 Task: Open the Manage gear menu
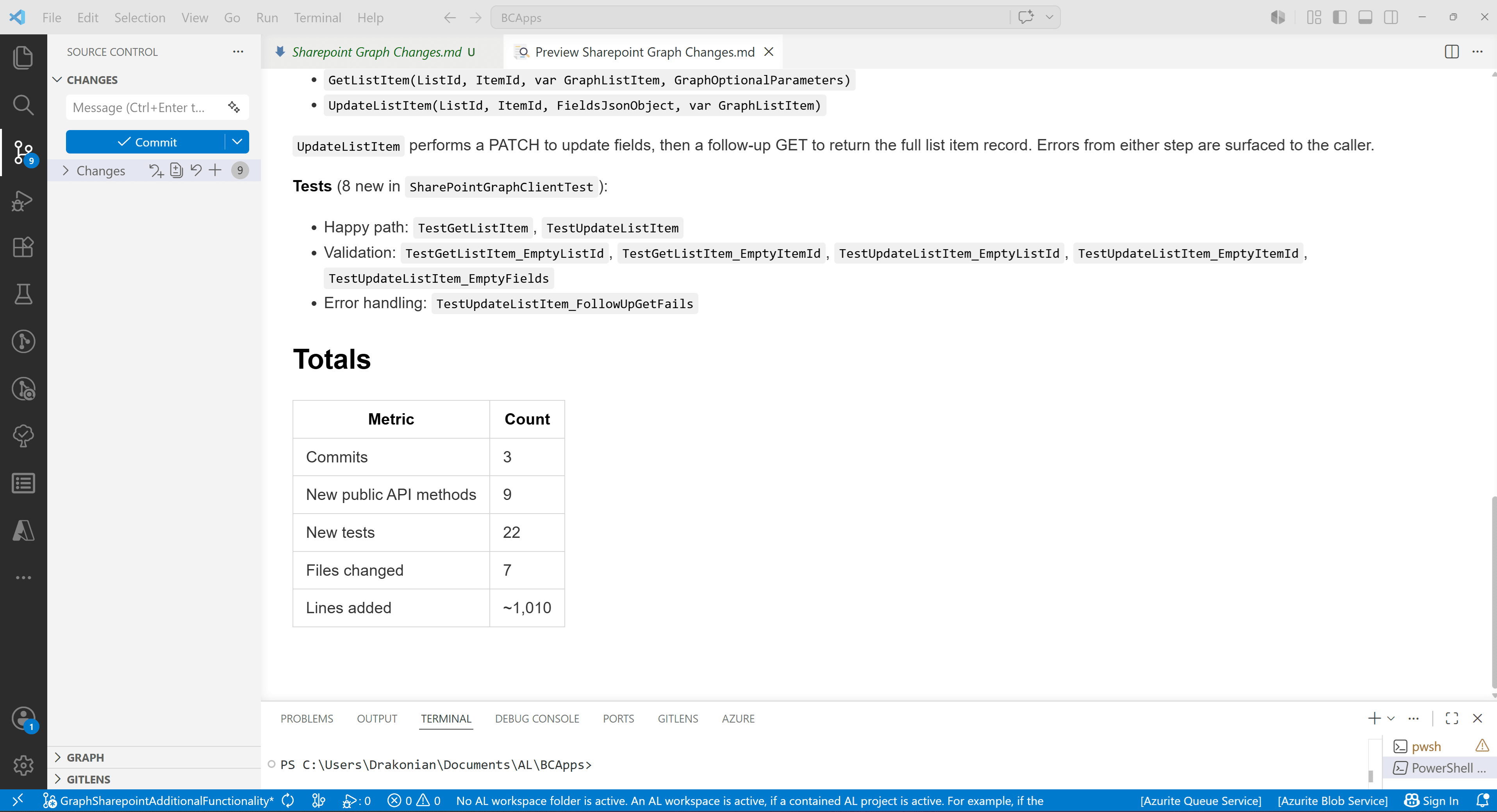(x=23, y=766)
